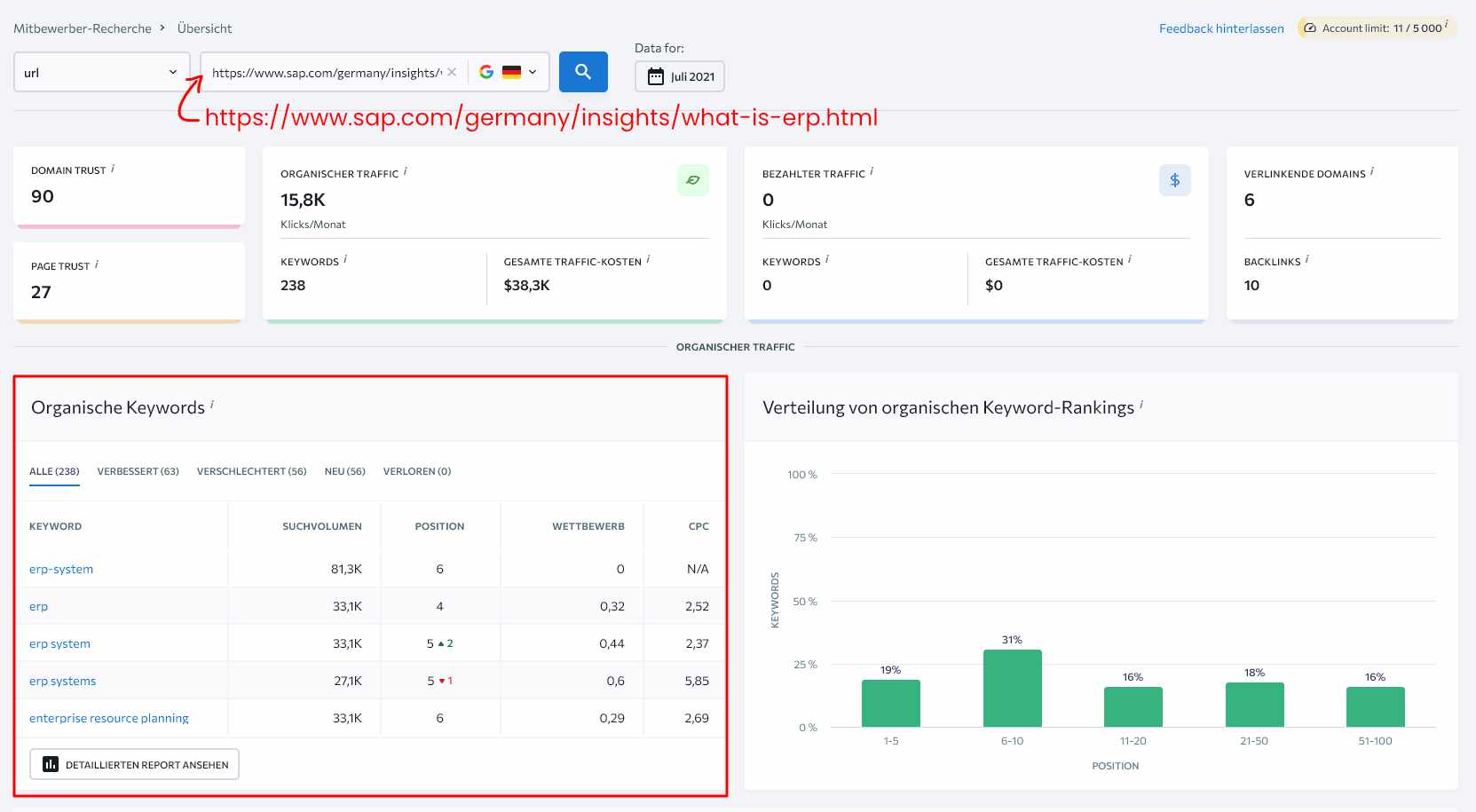
Task: Click the info icon beside Bezahlter Traffic
Action: (x=872, y=171)
